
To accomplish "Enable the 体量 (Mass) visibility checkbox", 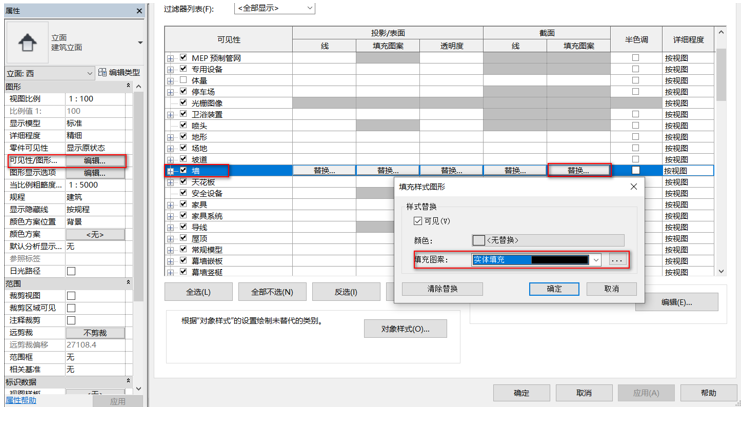I will (x=183, y=80).
